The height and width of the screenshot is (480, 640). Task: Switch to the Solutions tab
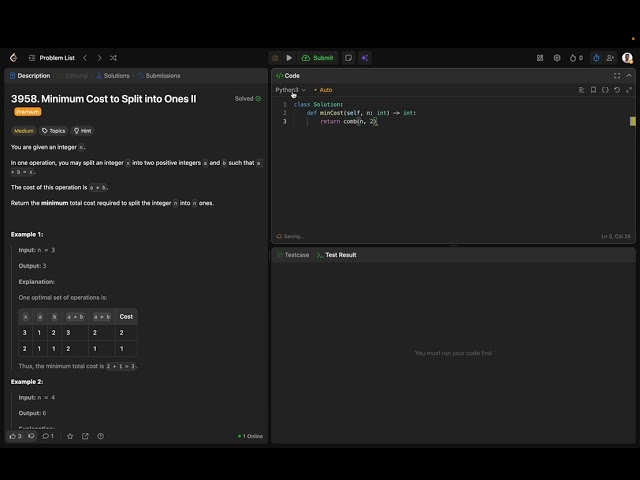pyautogui.click(x=113, y=76)
